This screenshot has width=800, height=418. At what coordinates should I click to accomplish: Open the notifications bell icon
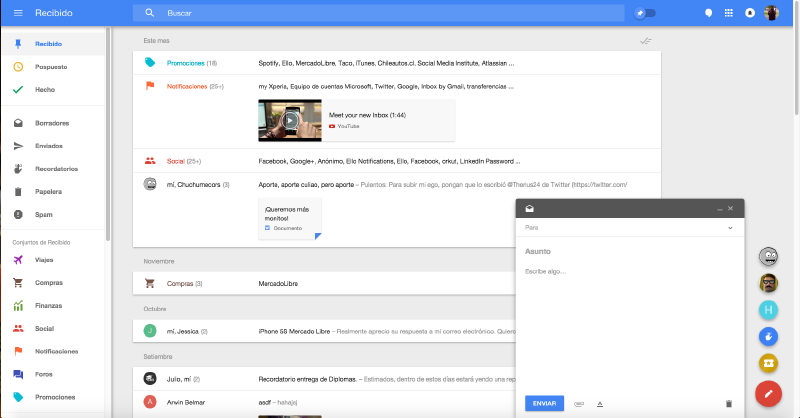[x=749, y=13]
